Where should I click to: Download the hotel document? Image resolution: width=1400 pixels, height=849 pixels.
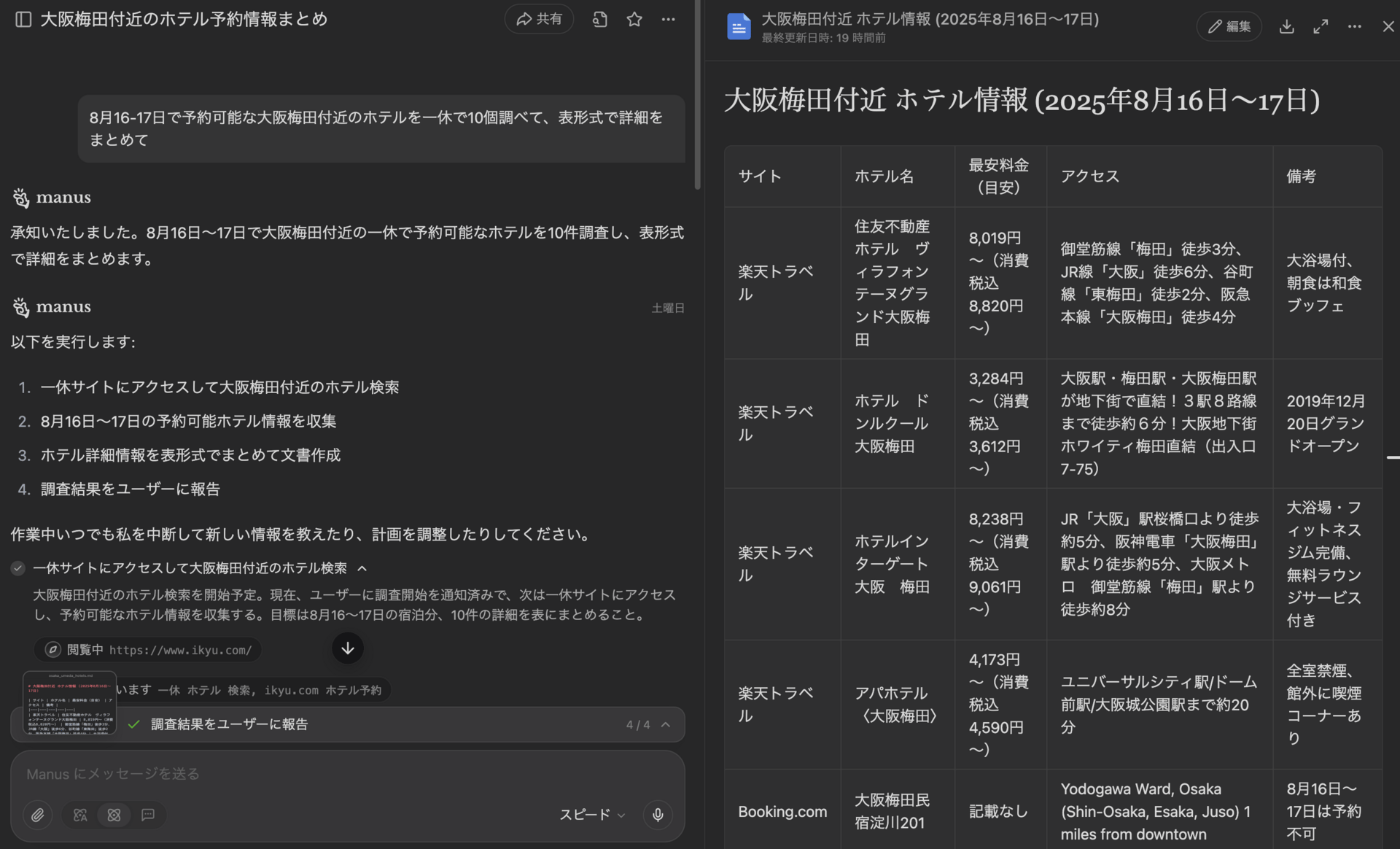(x=1286, y=26)
